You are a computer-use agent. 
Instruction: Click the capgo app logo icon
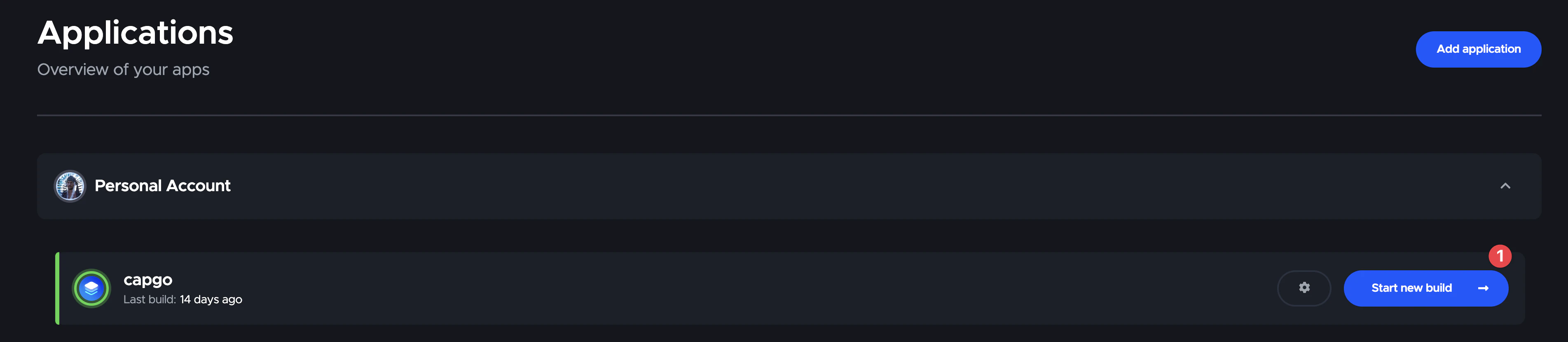pyautogui.click(x=91, y=288)
